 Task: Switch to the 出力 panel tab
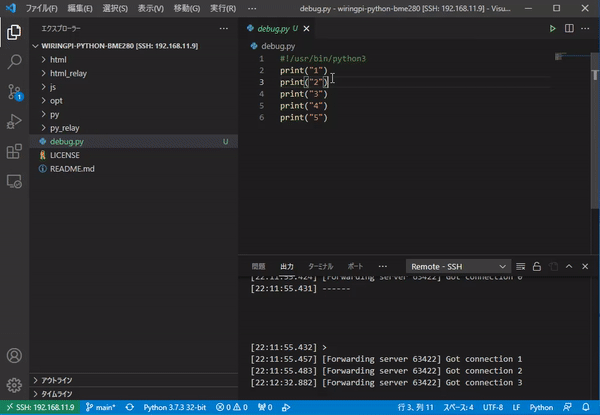click(x=287, y=267)
